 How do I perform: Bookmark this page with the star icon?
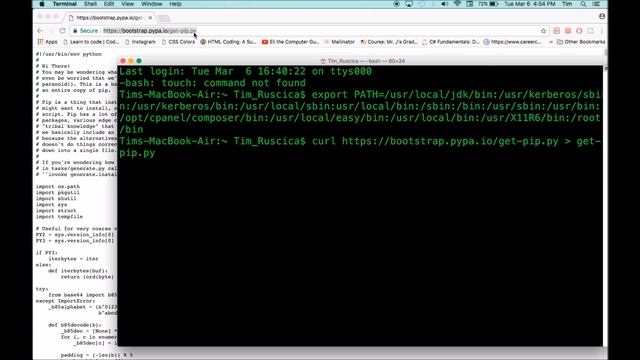click(543, 31)
